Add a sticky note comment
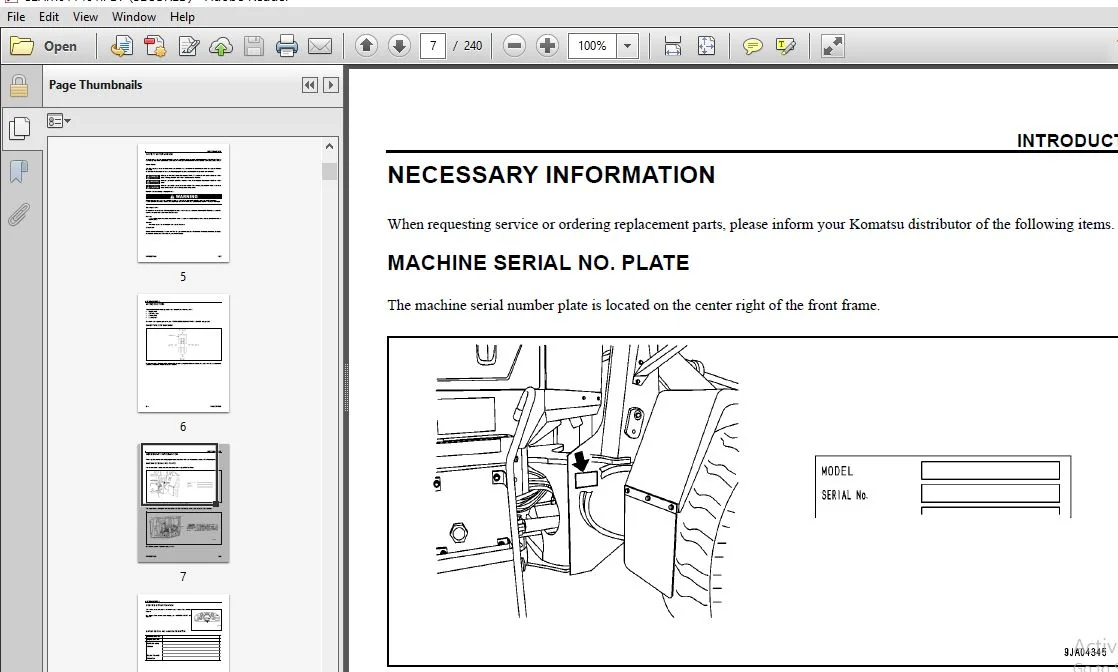Viewport: 1118px width, 672px height. (752, 46)
